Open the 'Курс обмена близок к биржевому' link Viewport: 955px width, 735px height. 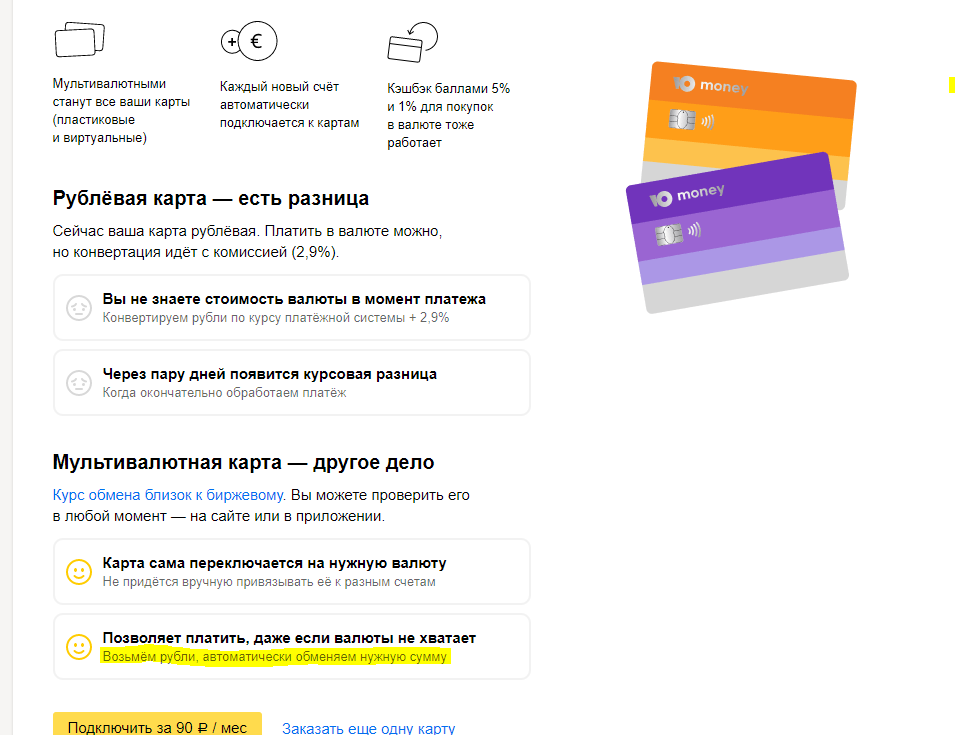coord(168,495)
